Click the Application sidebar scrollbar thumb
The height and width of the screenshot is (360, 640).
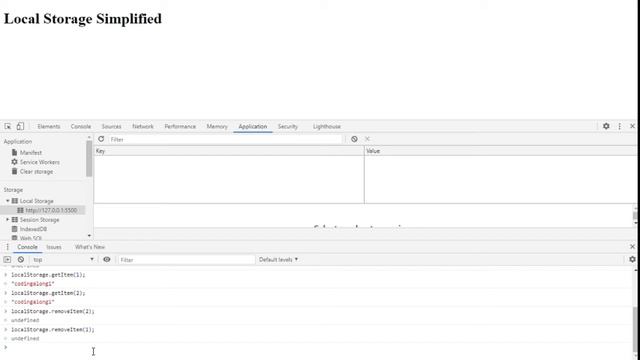pos(89,158)
